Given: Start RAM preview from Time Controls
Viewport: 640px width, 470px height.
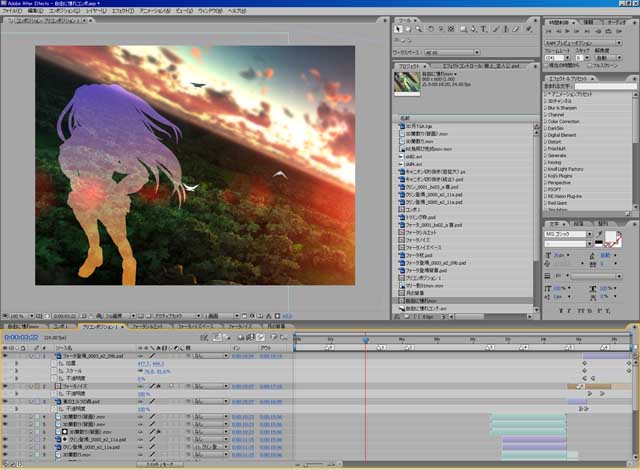Looking at the screenshot, I should point(619,31).
